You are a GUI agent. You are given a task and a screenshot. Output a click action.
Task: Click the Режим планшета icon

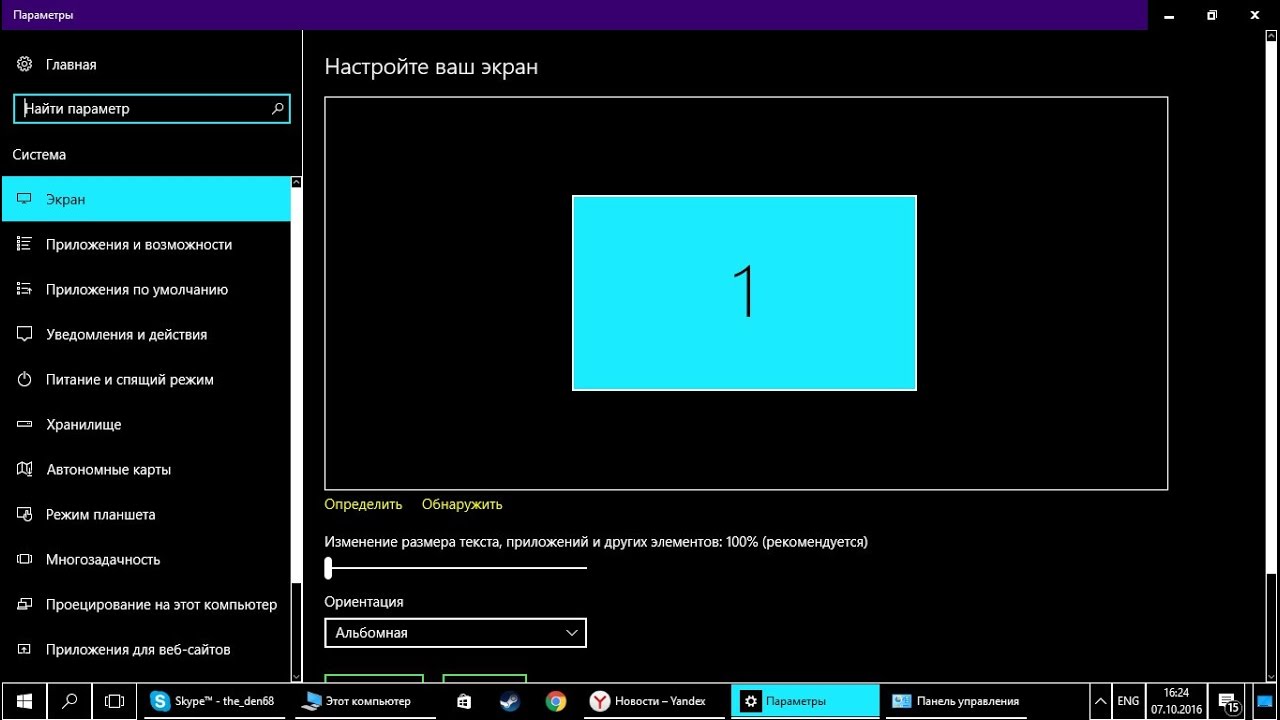click(25, 514)
